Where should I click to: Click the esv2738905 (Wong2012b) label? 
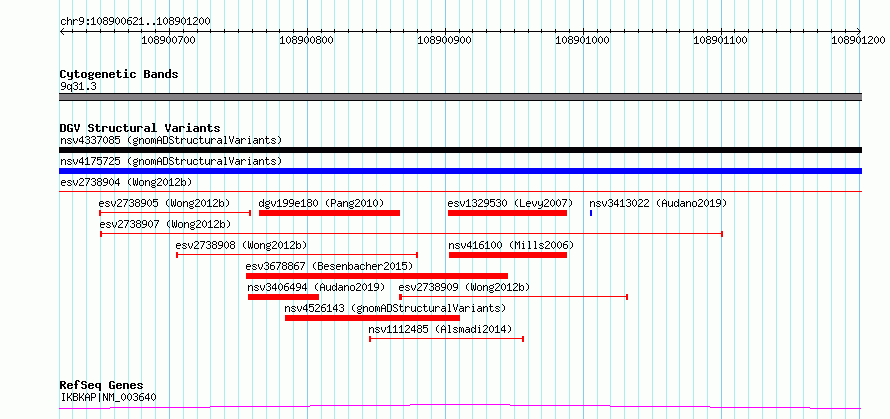coord(164,203)
